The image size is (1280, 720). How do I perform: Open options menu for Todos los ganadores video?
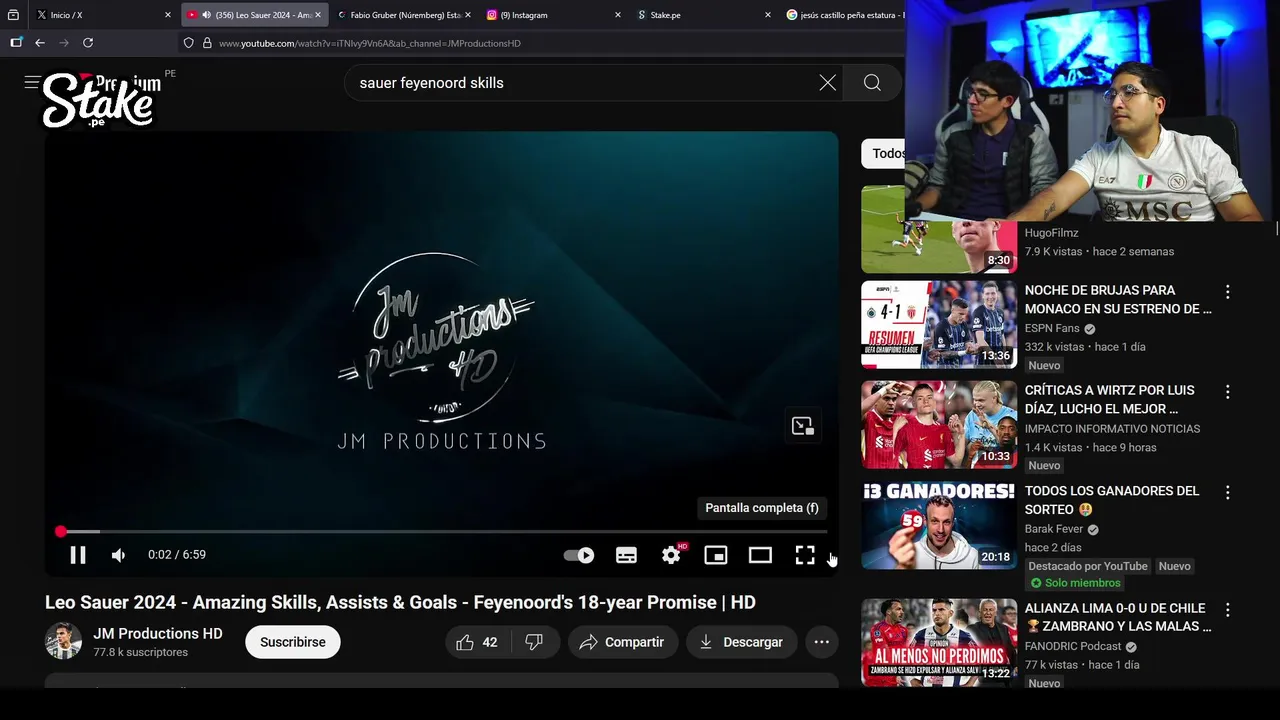pos(1228,493)
